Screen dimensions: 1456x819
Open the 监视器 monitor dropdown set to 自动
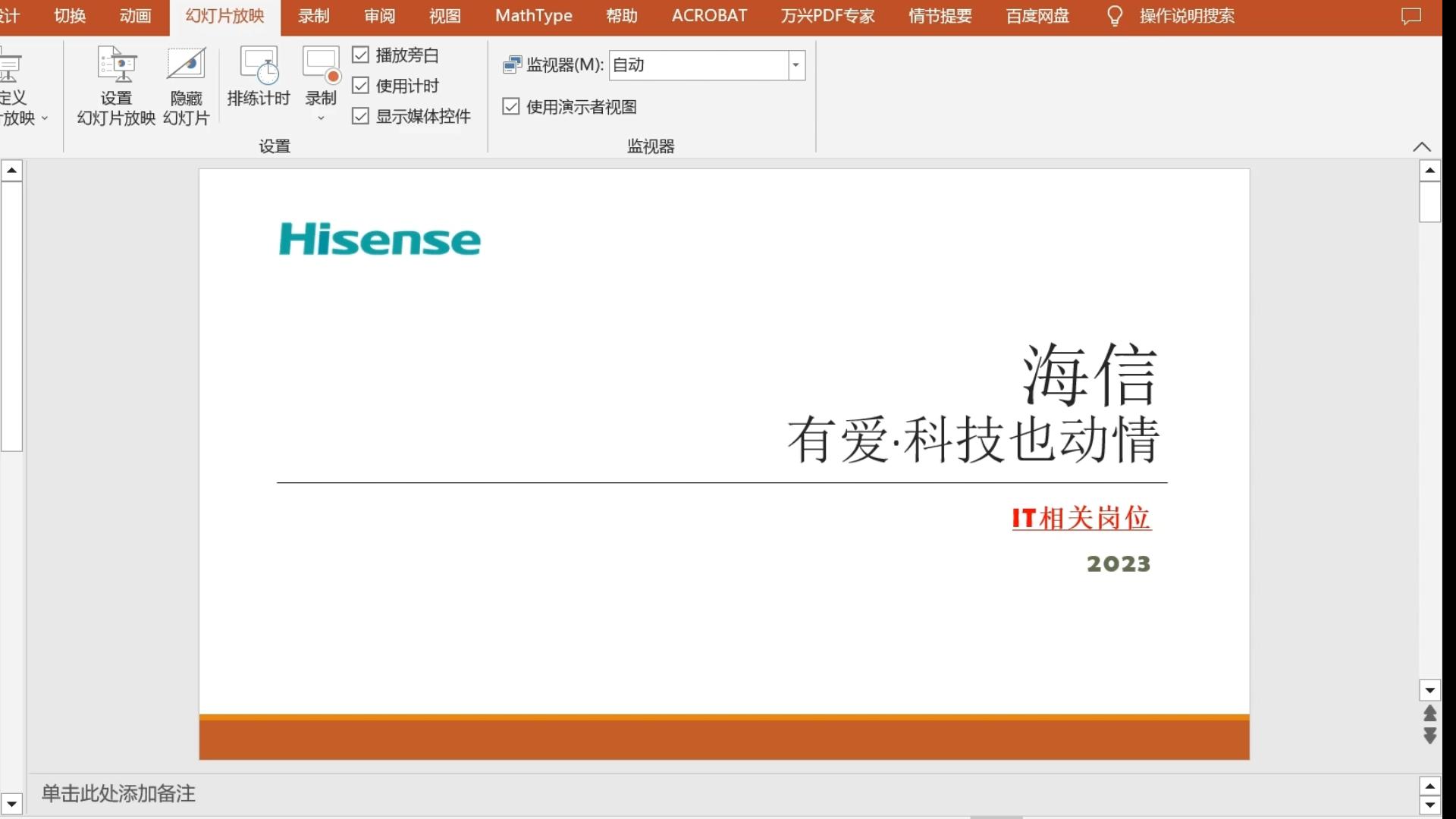click(795, 65)
